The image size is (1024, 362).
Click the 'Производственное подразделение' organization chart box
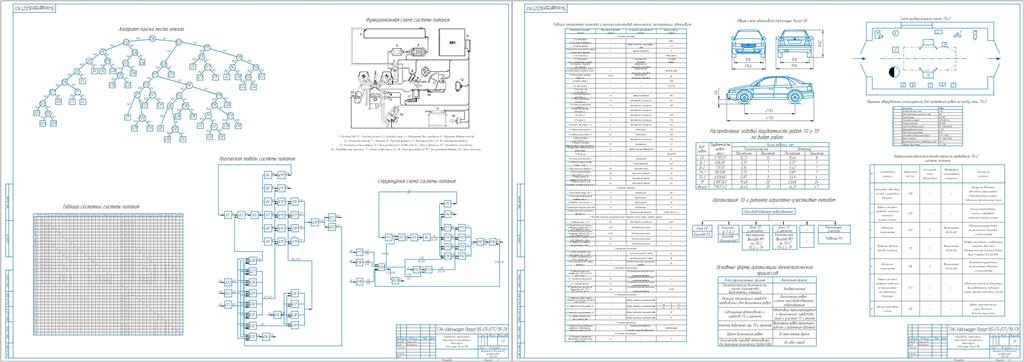[770, 211]
